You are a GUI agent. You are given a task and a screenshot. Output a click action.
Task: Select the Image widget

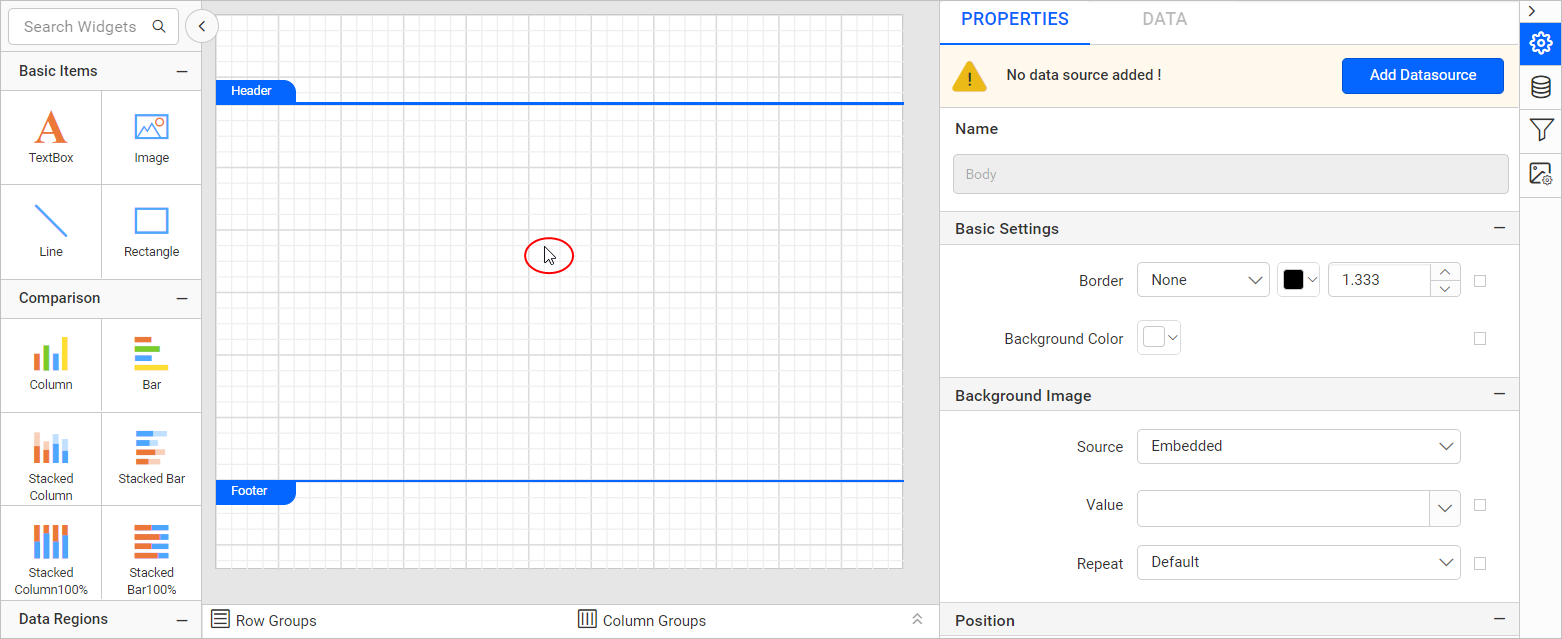(x=151, y=138)
